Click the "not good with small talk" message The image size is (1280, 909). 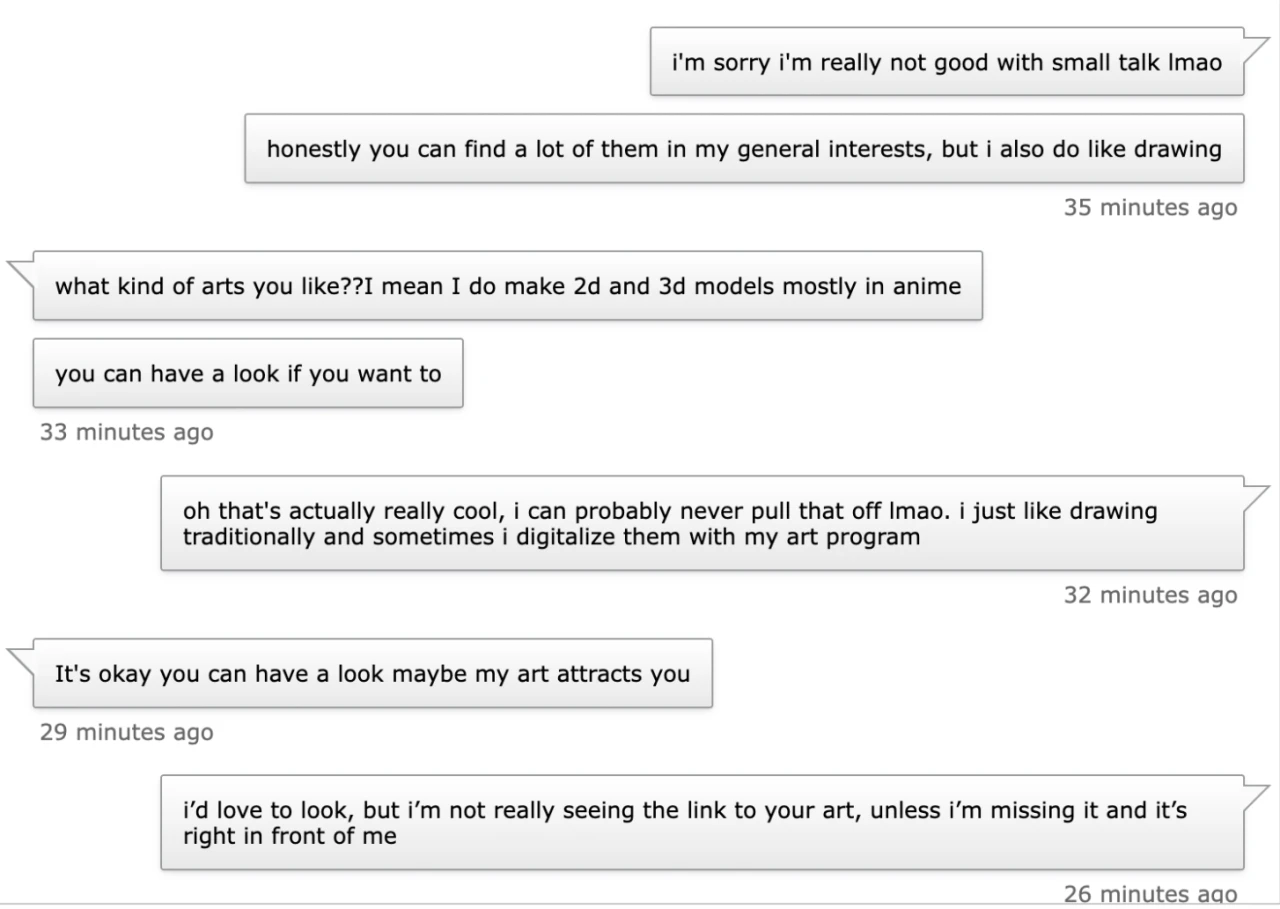pos(946,62)
